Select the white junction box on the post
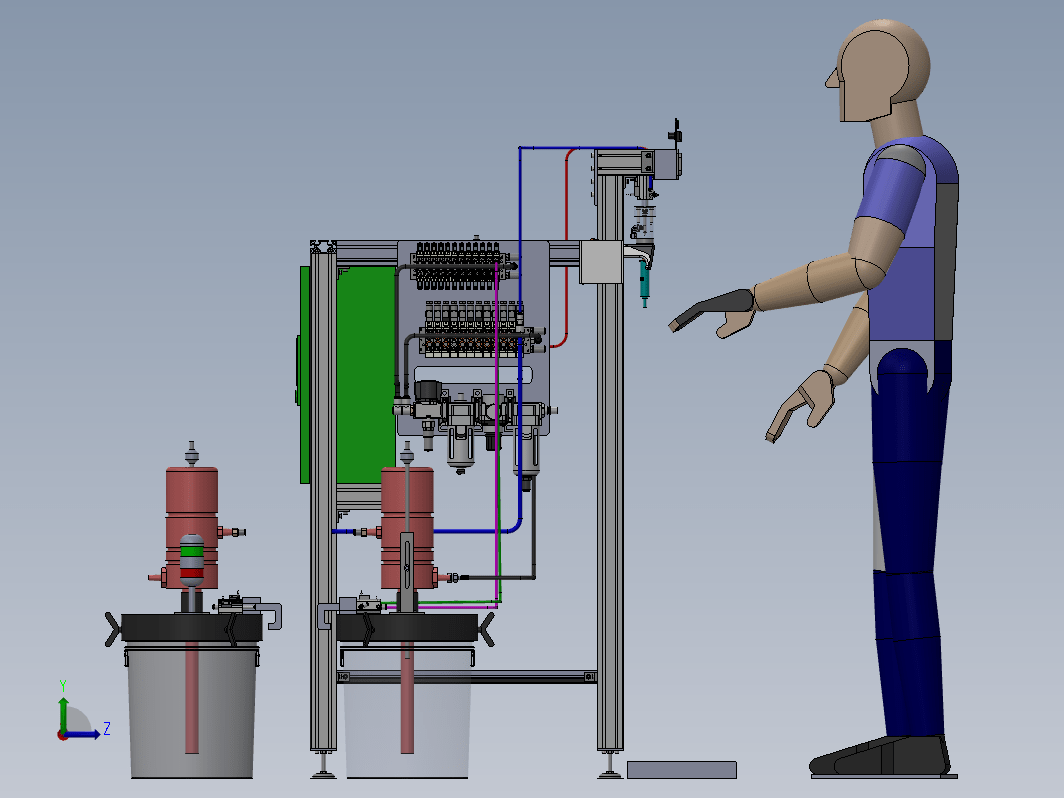The height and width of the screenshot is (798, 1064). tap(601, 262)
